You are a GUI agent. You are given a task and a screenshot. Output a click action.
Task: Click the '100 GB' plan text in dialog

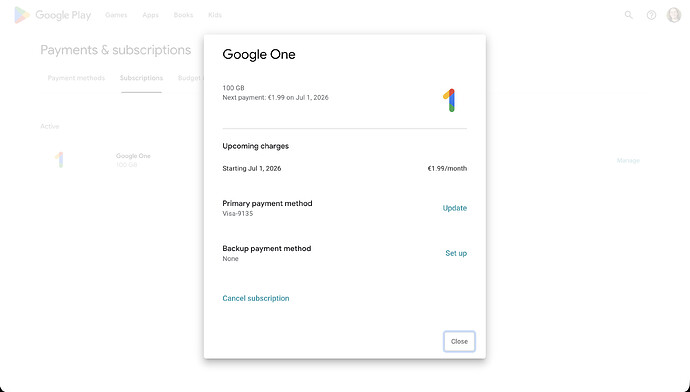233,88
